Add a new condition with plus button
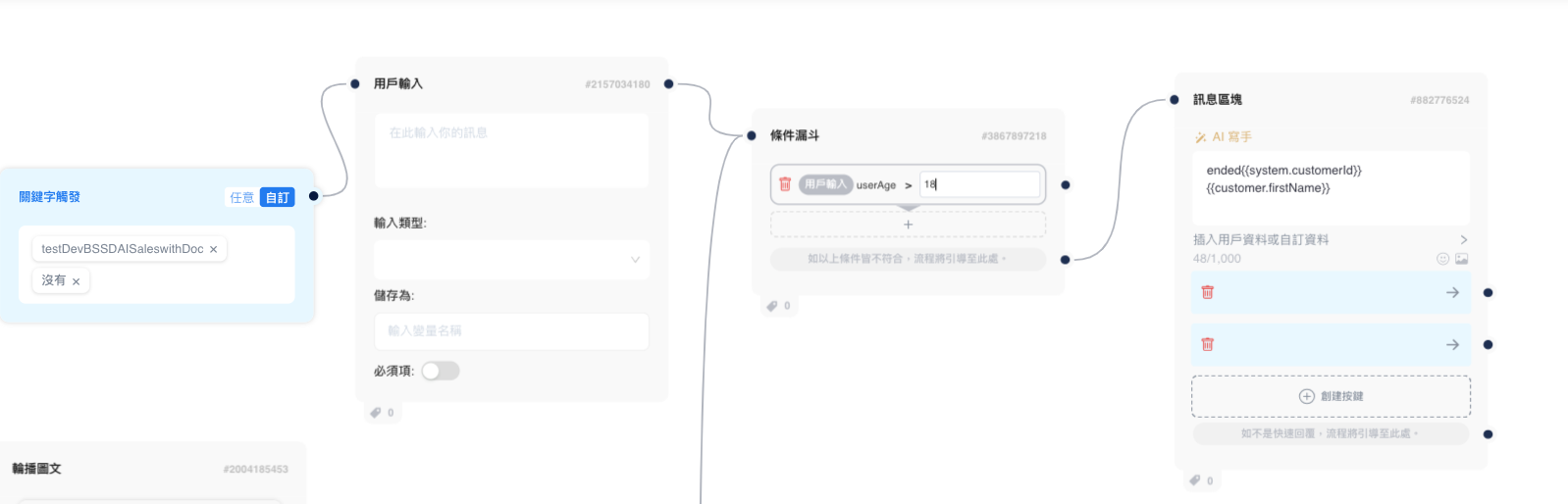Screen dimensions: 1568x504 908,225
